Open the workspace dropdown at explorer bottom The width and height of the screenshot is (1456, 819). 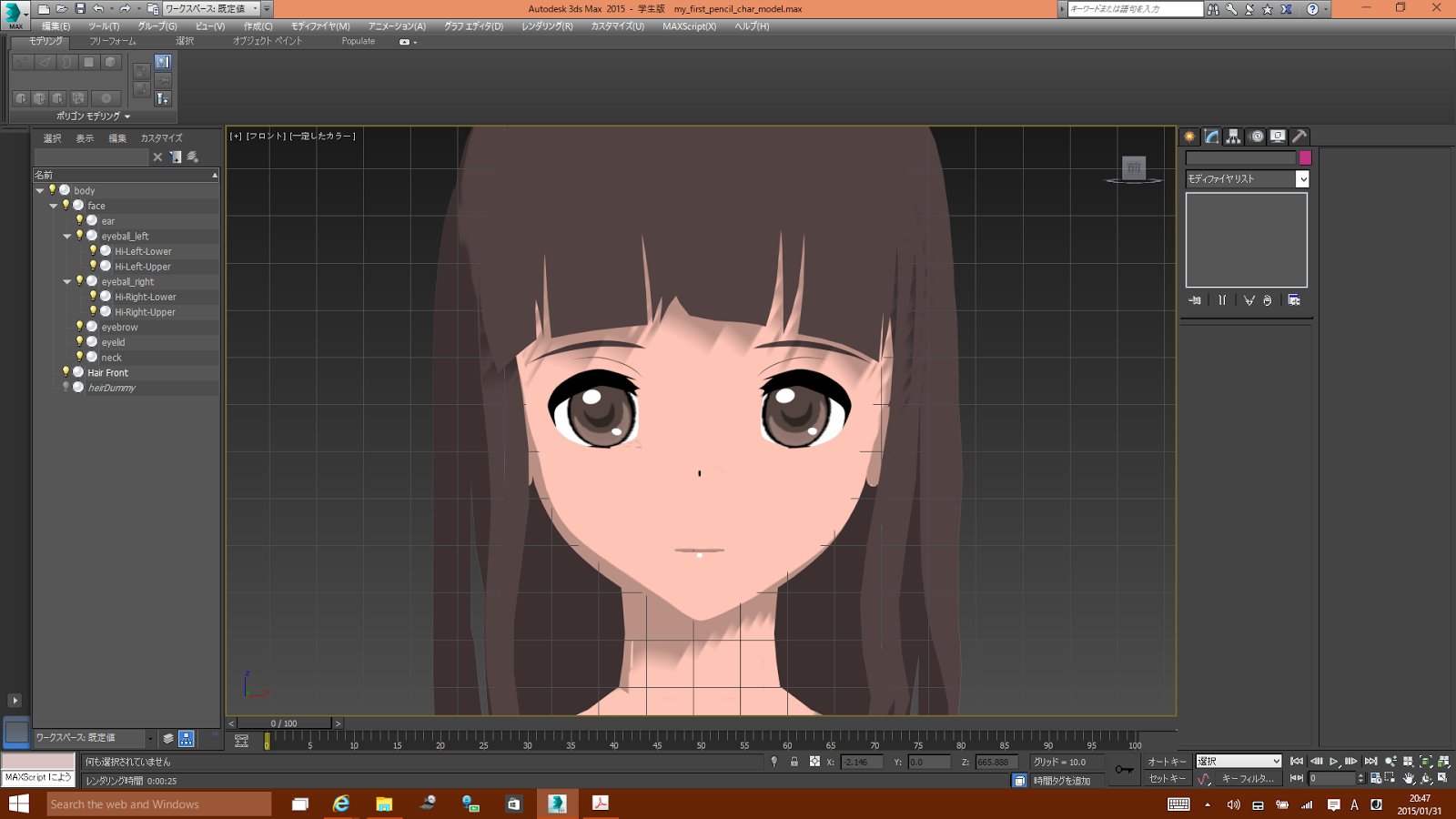click(x=95, y=738)
